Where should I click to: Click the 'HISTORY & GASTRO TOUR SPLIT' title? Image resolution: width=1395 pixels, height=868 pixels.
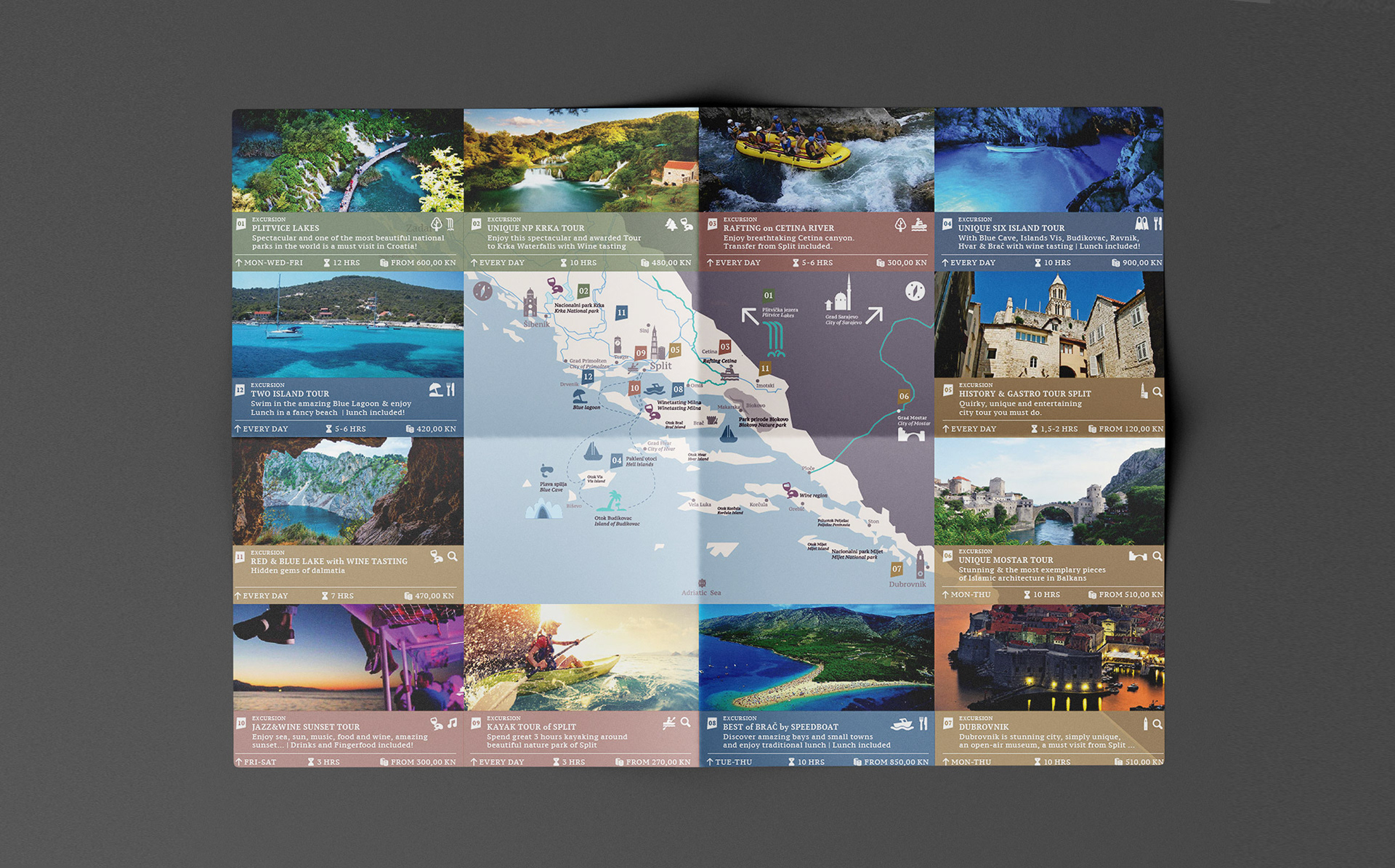tap(1025, 394)
